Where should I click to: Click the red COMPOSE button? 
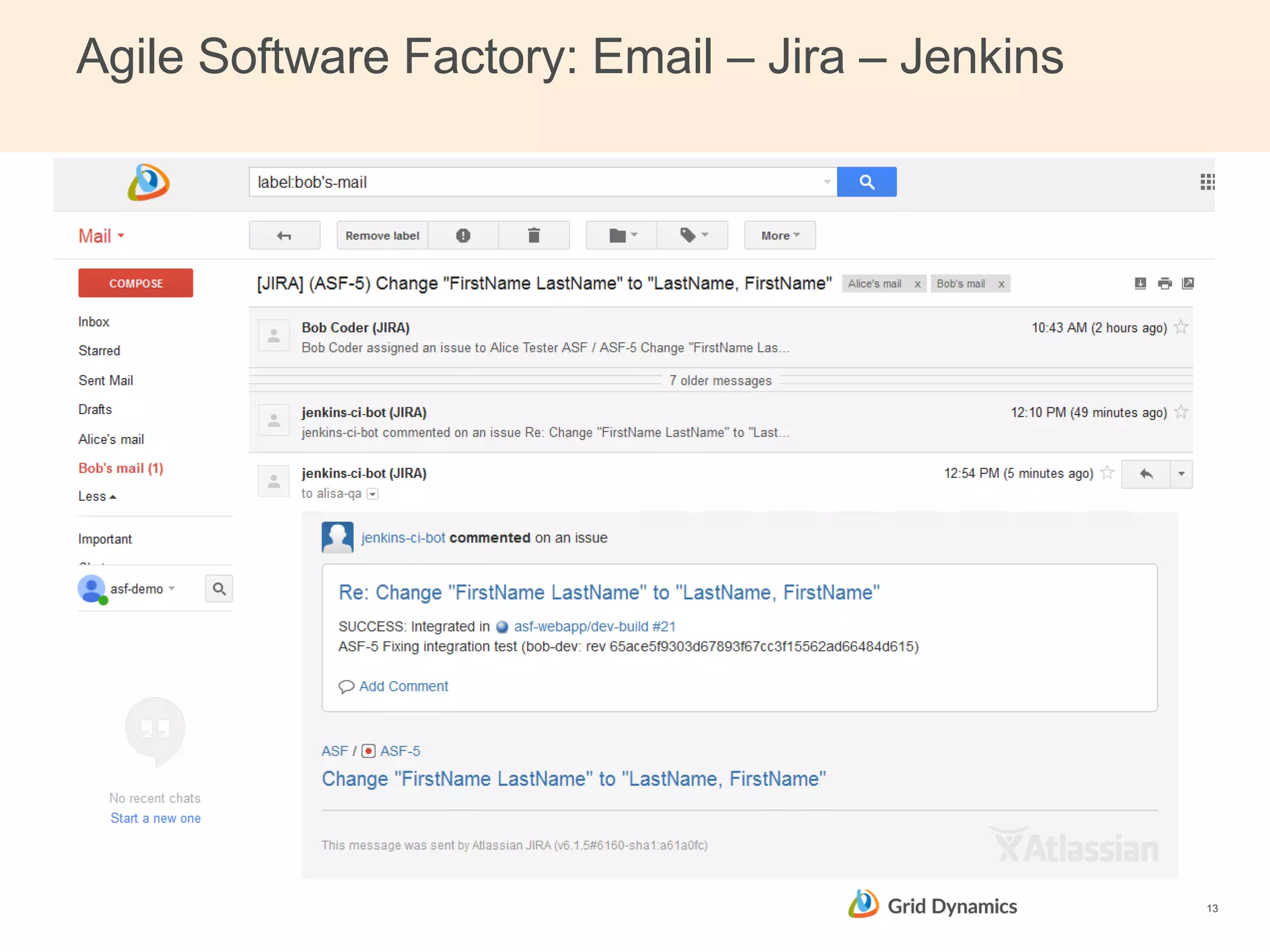coord(136,283)
